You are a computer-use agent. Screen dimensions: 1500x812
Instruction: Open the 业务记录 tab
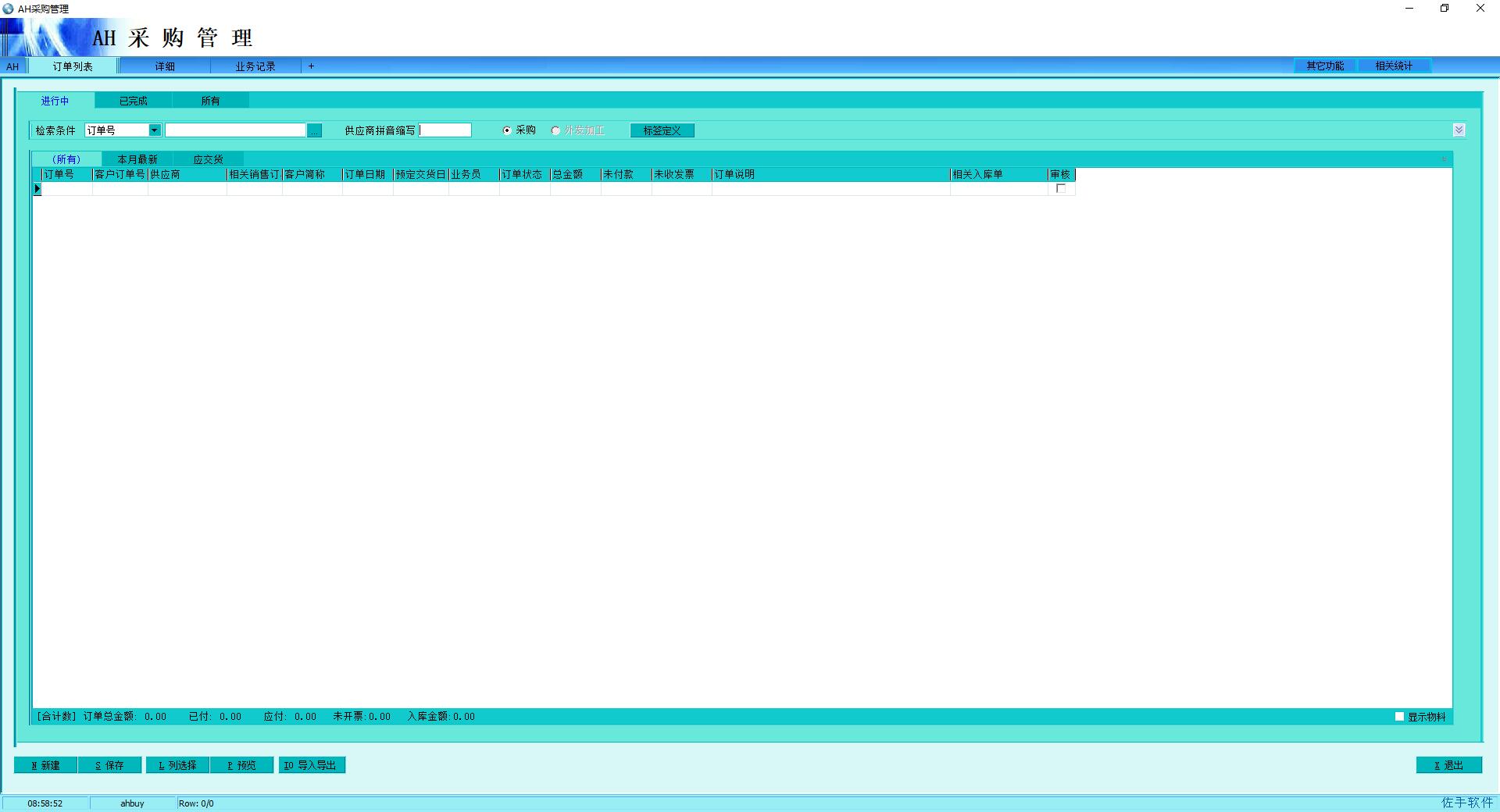pyautogui.click(x=255, y=66)
